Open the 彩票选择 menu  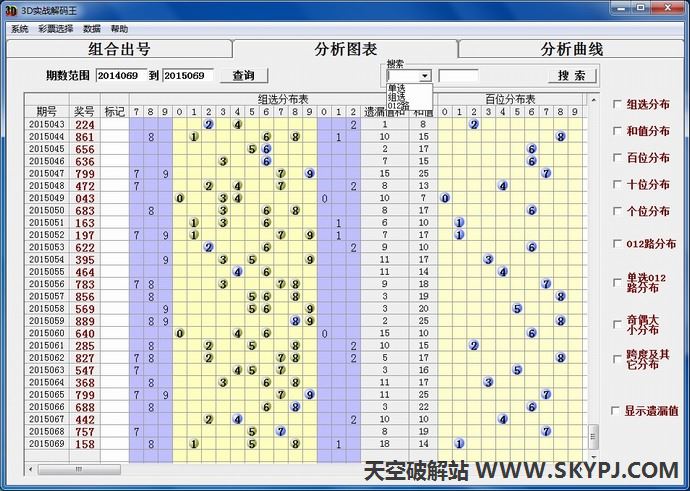coord(56,29)
